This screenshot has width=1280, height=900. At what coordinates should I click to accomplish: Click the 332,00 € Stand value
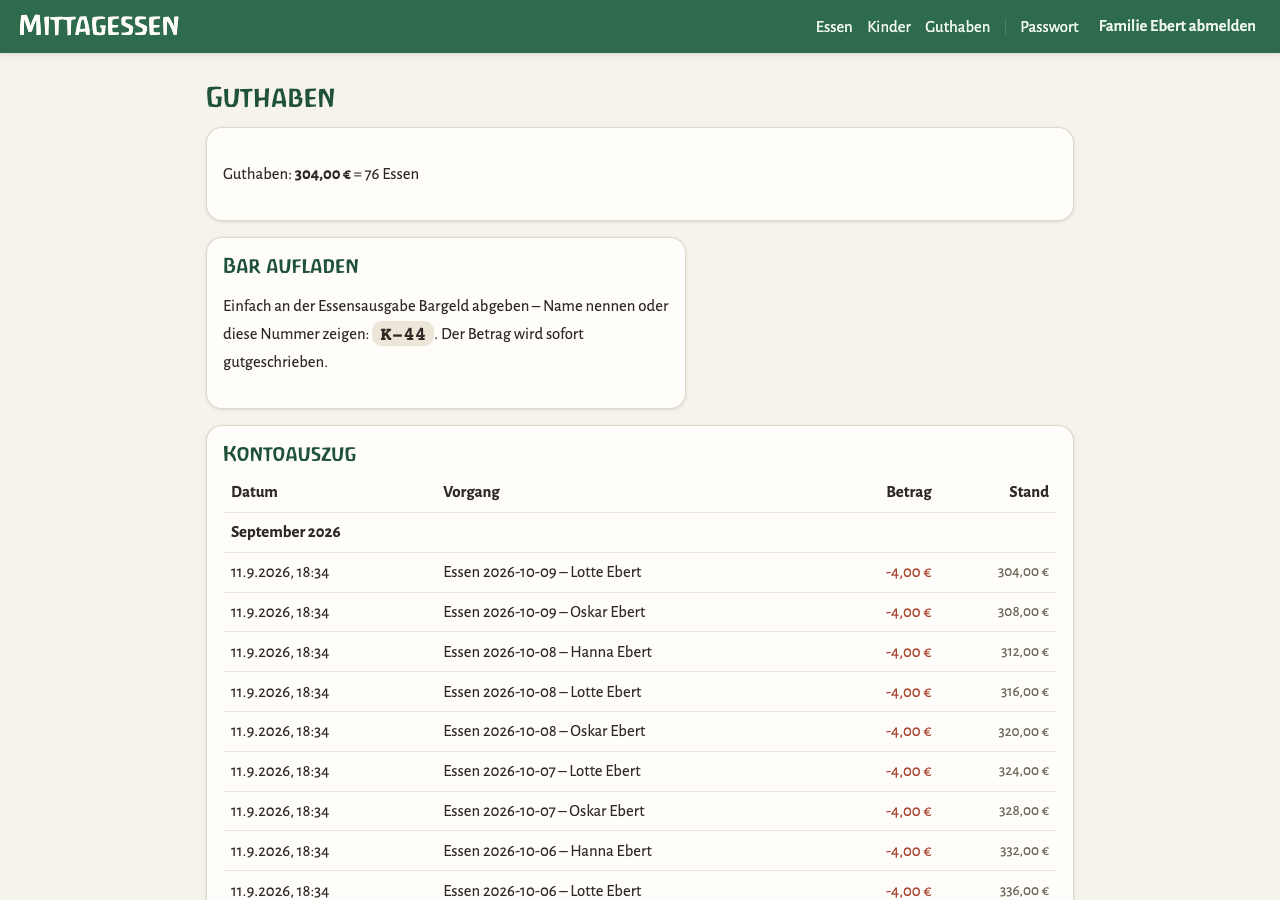point(1024,851)
